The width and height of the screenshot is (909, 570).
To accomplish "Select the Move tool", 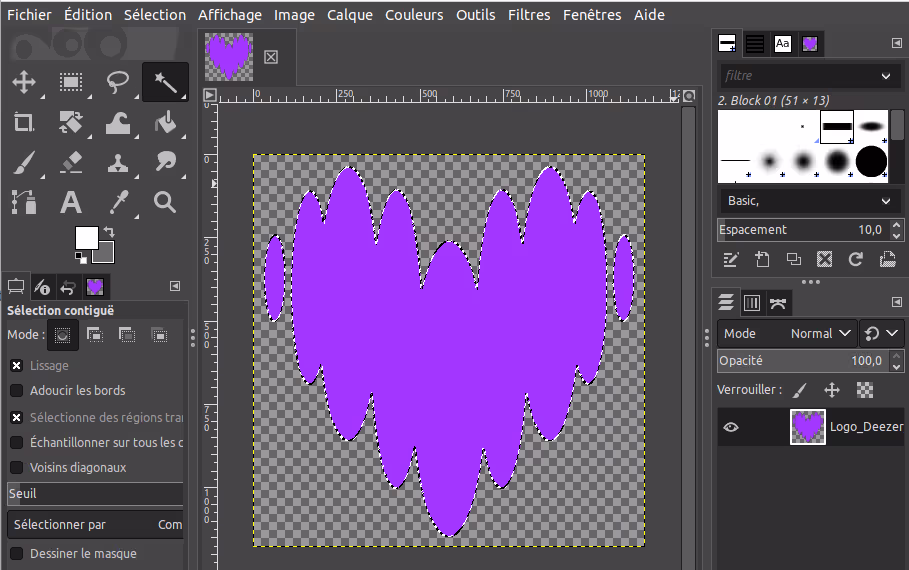I will (24, 82).
